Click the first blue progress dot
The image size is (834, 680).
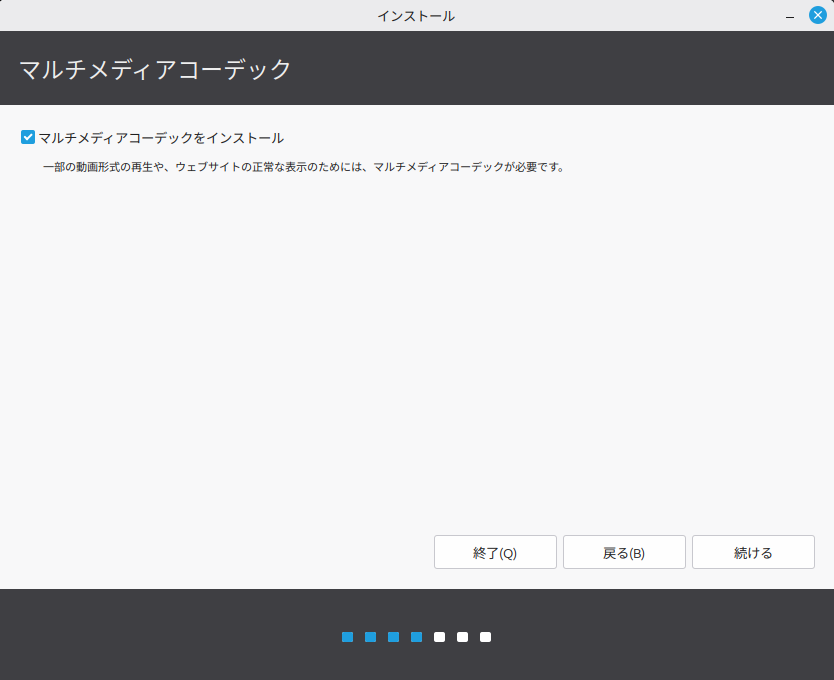click(x=347, y=637)
